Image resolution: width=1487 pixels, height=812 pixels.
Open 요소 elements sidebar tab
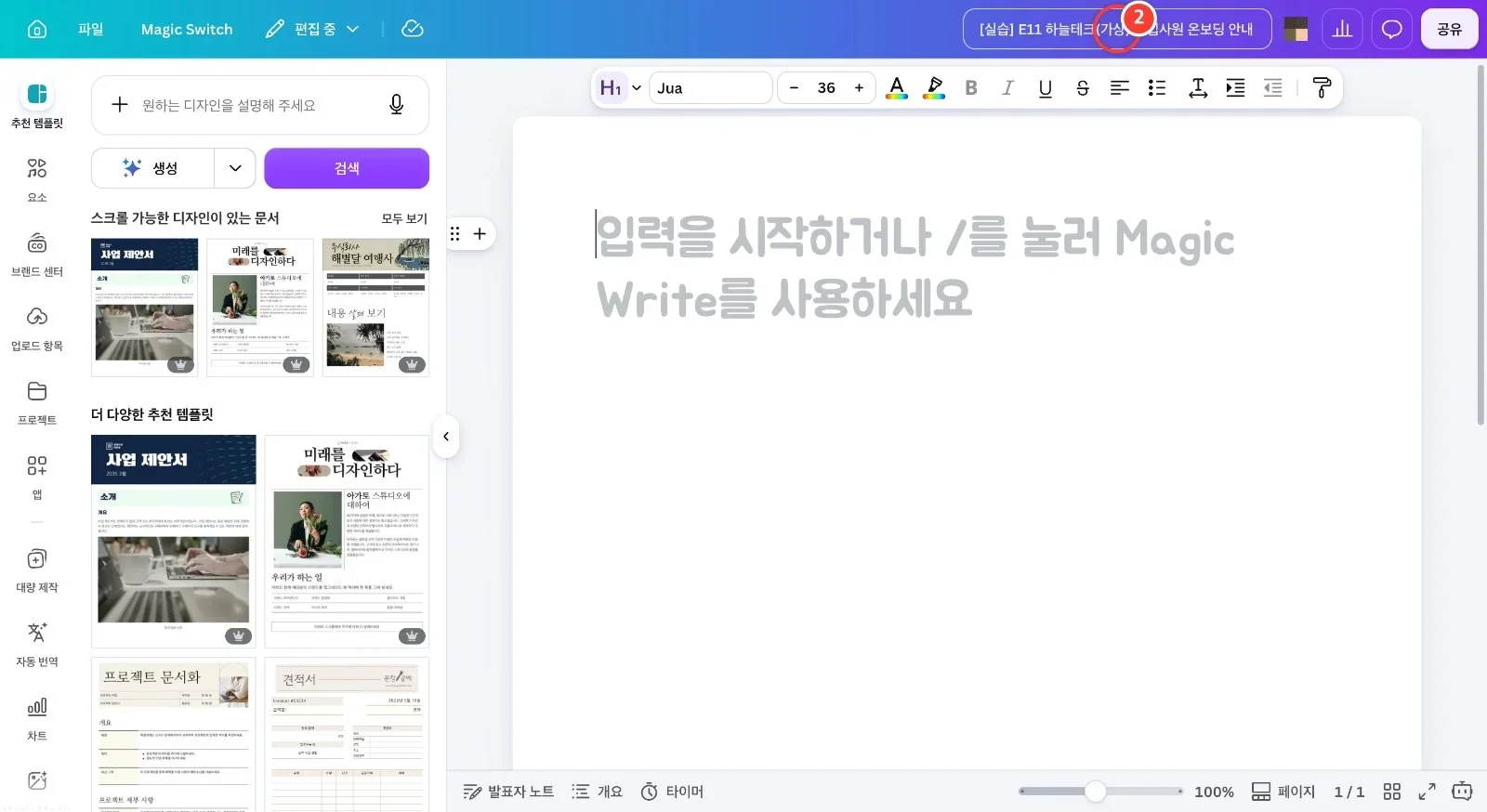[x=37, y=178]
